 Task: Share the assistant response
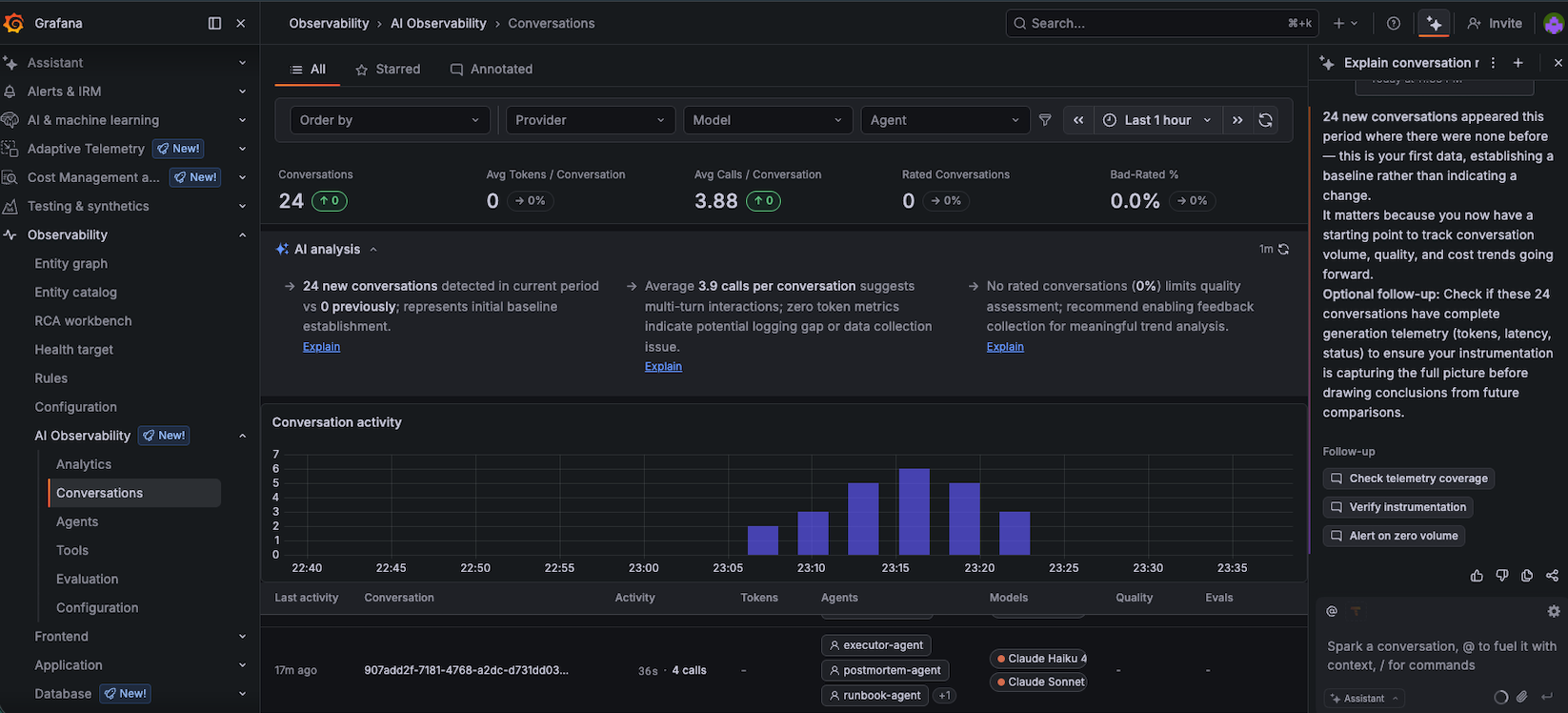(1553, 576)
